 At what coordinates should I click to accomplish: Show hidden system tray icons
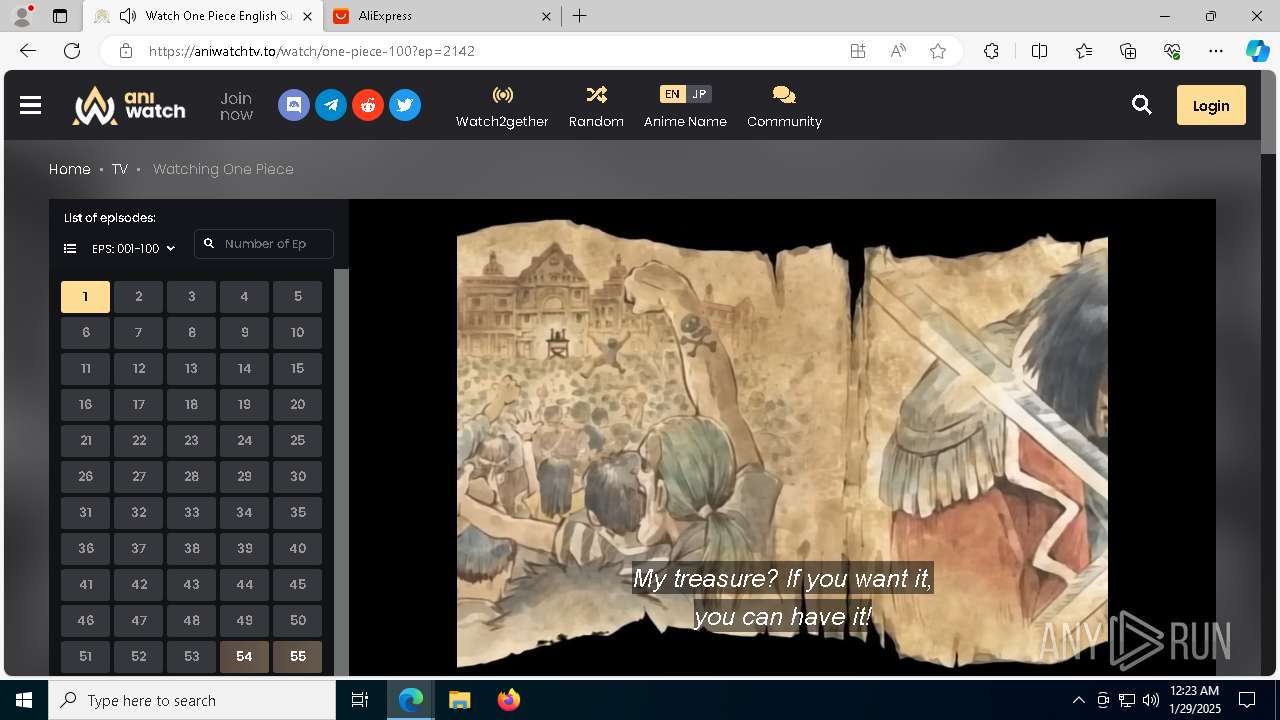[x=1078, y=700]
